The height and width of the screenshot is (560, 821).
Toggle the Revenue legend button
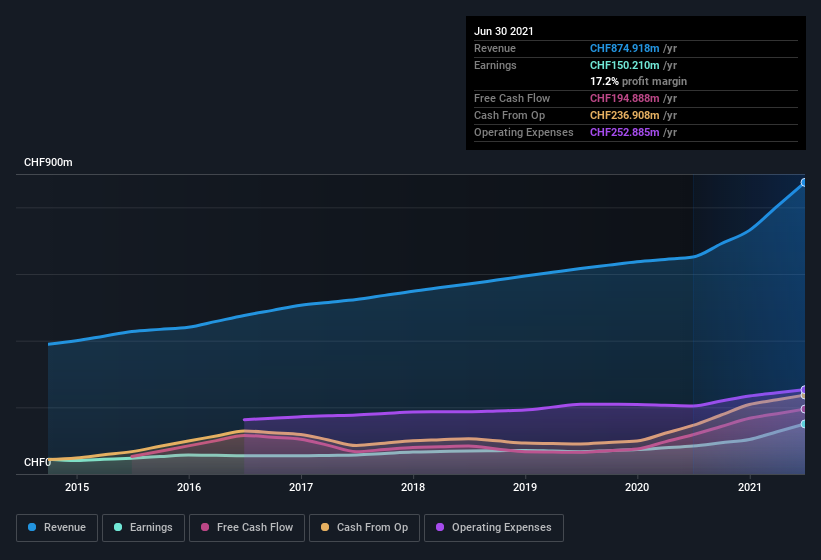coord(57,528)
